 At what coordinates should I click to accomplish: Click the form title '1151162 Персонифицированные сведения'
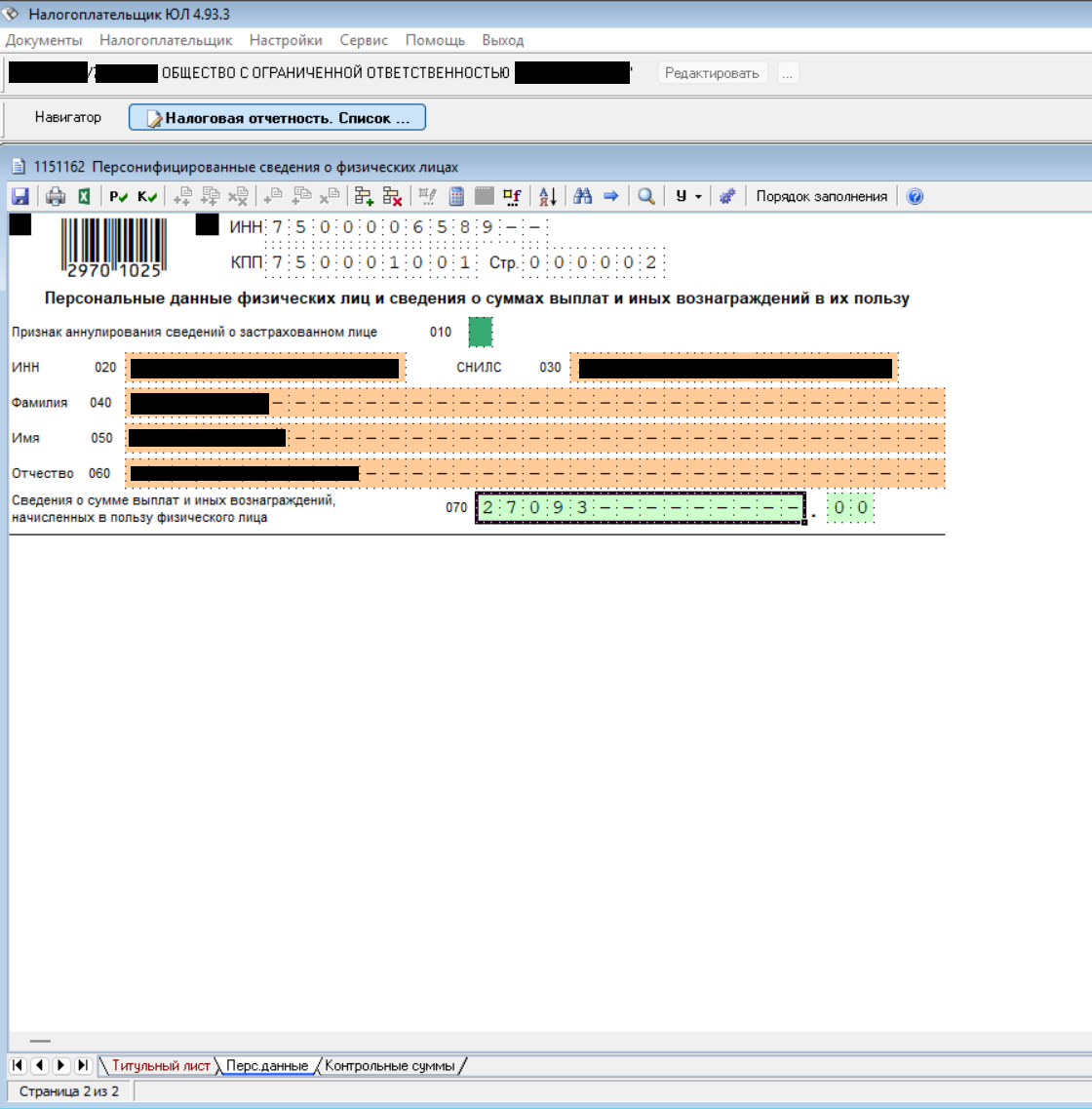(x=246, y=167)
